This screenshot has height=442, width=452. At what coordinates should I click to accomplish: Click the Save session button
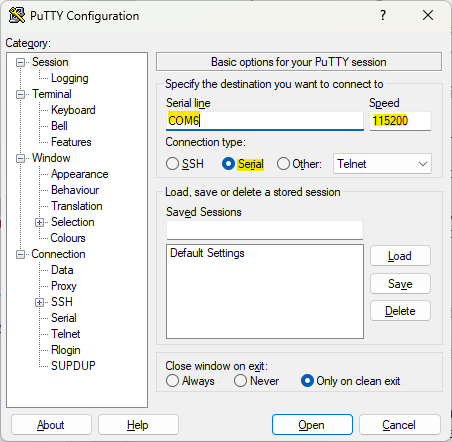(400, 284)
